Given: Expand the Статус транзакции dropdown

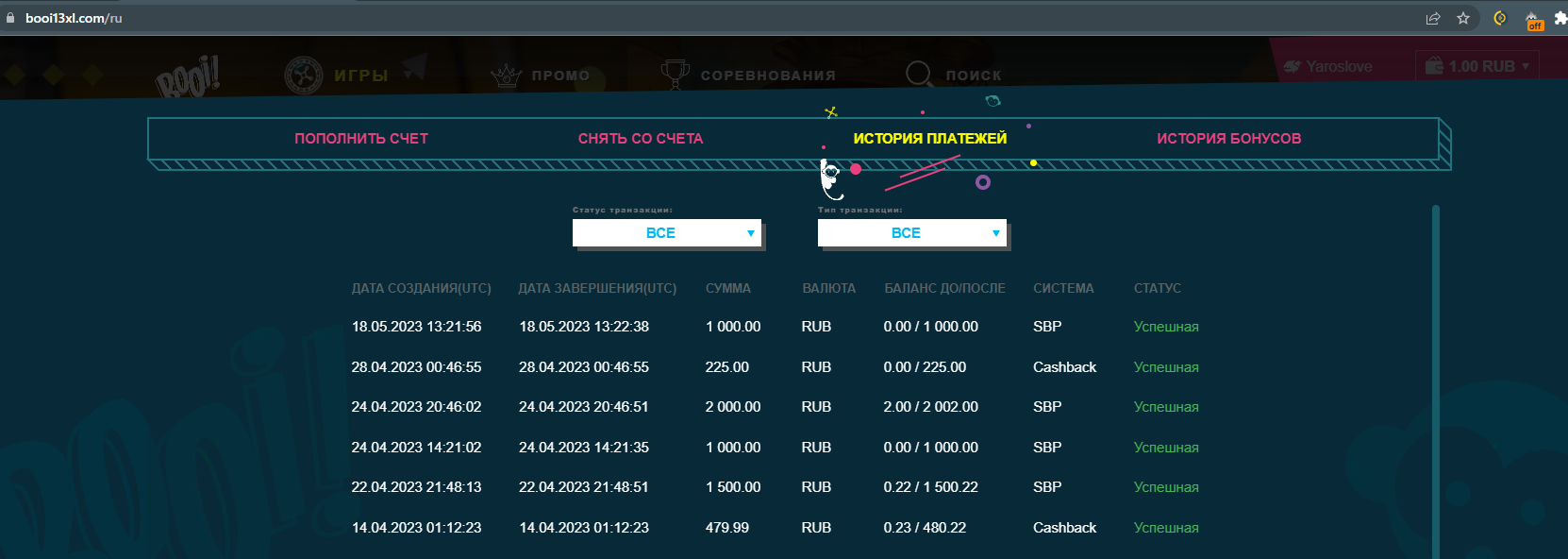Looking at the screenshot, I should click(666, 233).
